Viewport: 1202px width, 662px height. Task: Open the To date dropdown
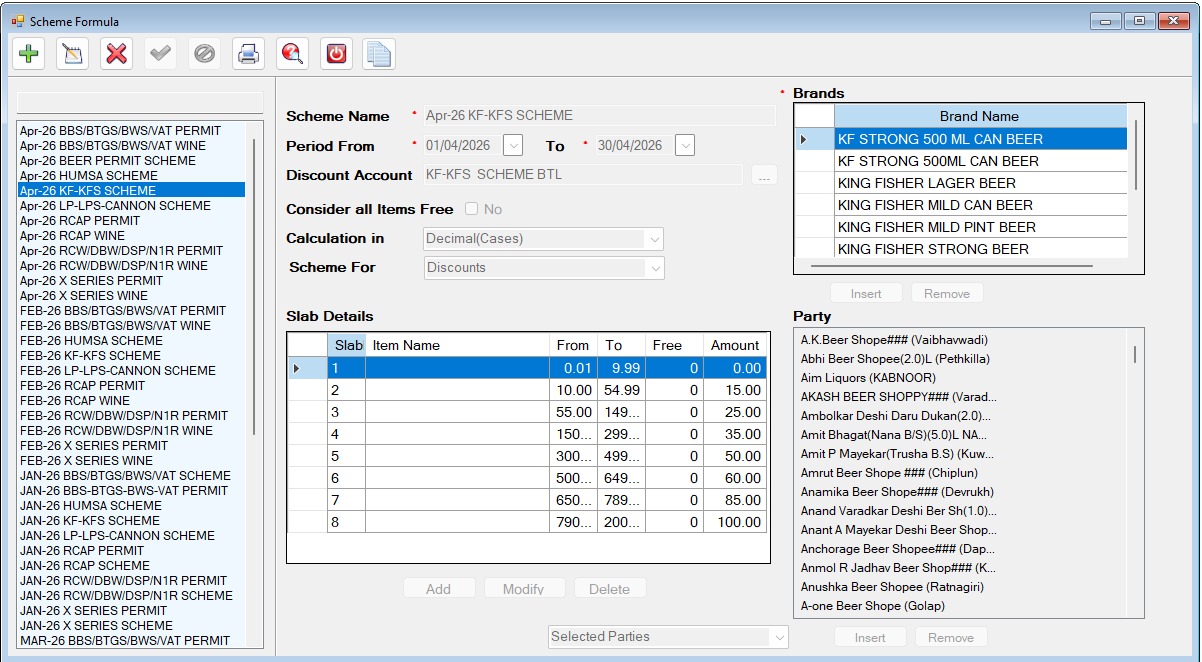[x=685, y=145]
